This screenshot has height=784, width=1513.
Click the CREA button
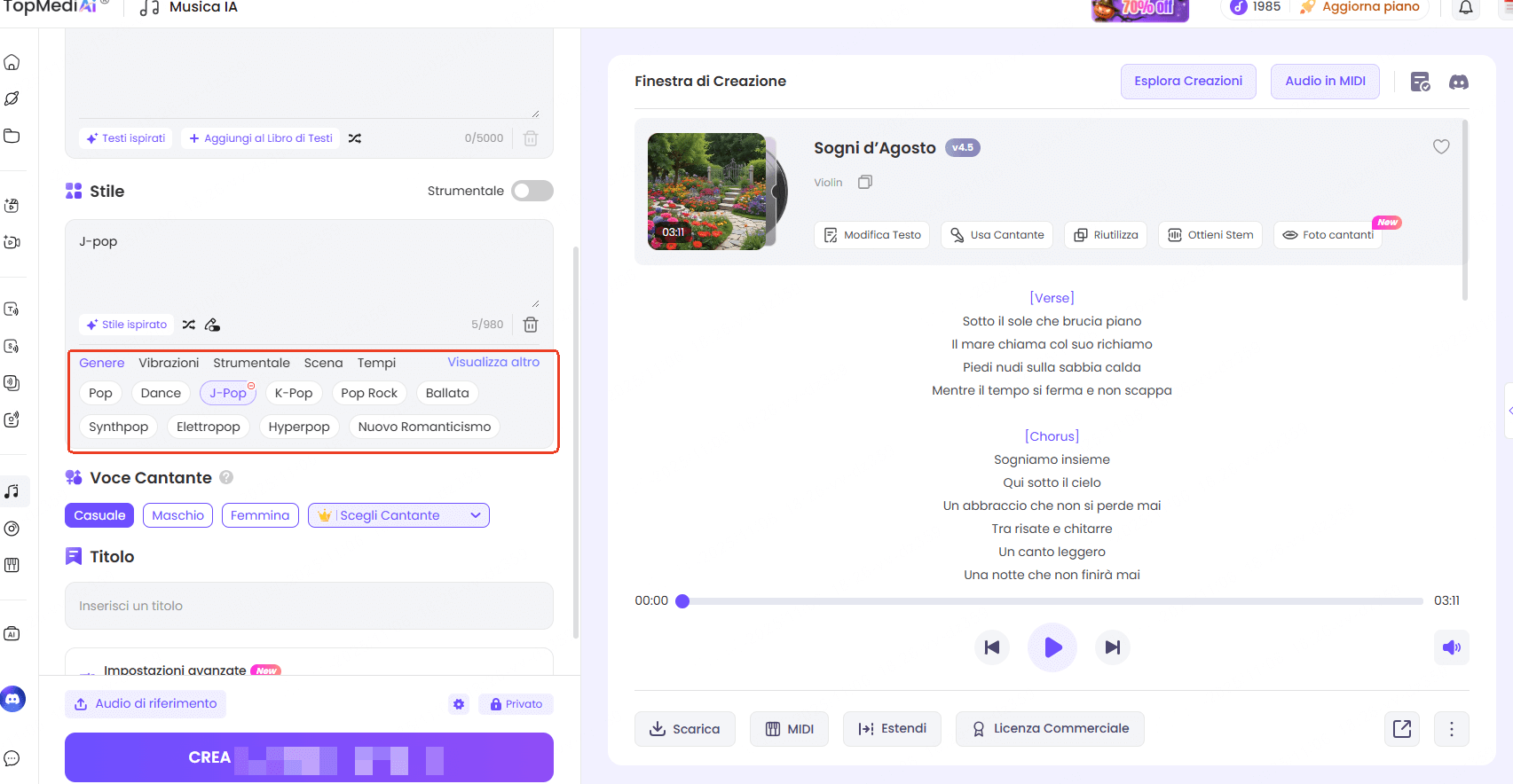tap(309, 757)
